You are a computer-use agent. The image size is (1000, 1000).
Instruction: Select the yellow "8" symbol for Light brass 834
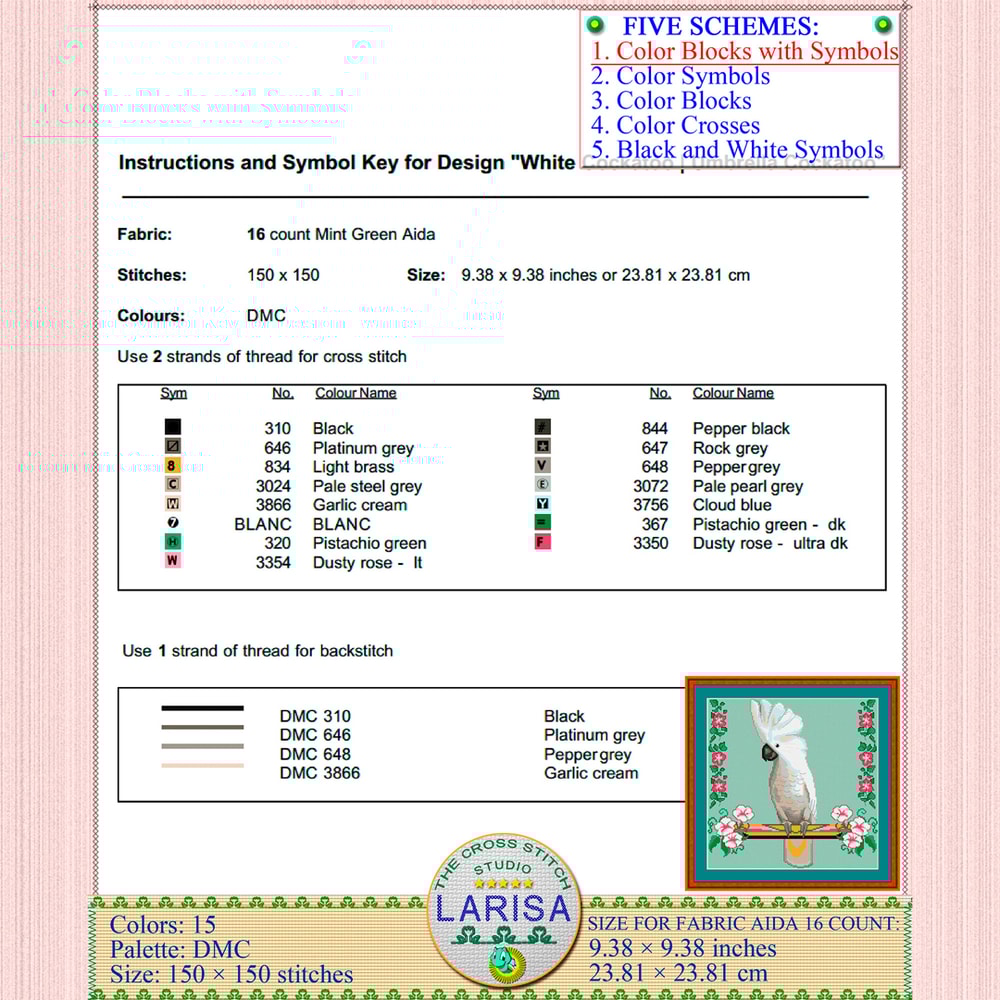coord(173,466)
